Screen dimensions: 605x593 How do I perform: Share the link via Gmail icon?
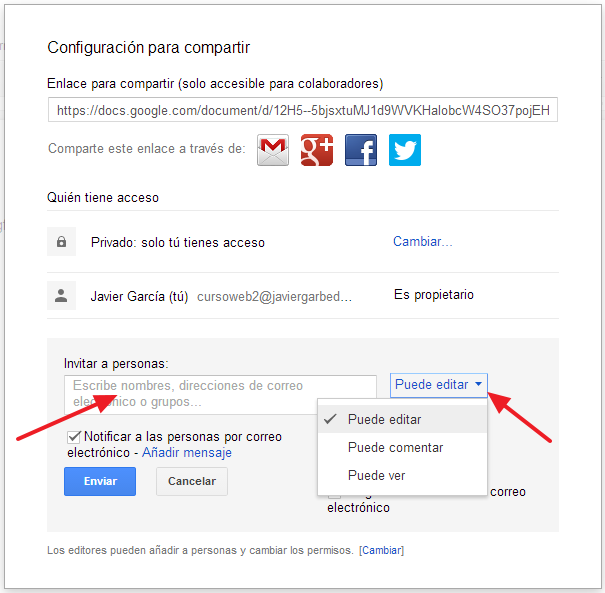point(273,149)
